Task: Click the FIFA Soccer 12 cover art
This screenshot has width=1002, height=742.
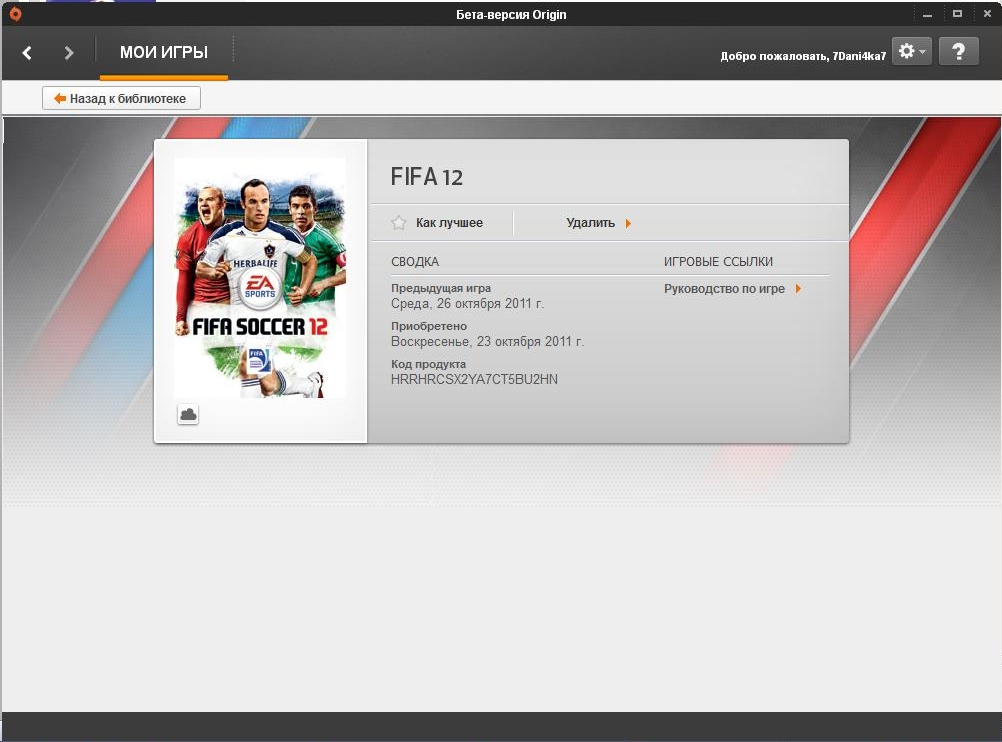Action: [260, 278]
